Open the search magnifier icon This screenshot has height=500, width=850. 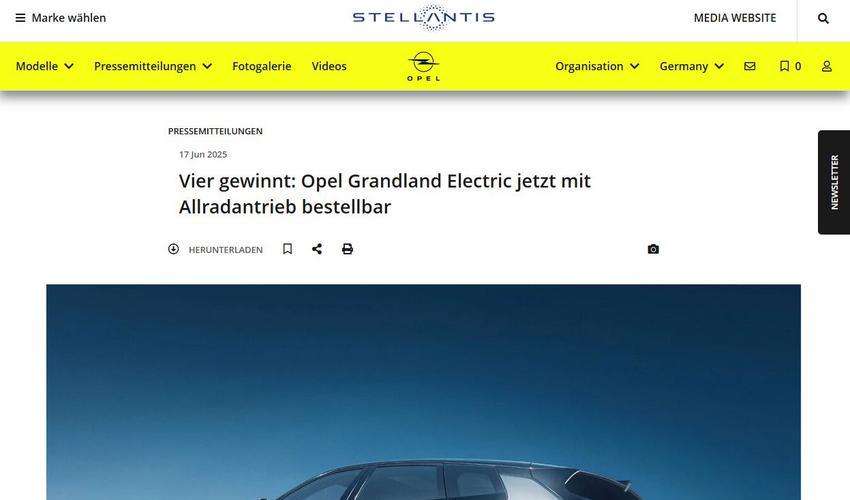click(823, 18)
